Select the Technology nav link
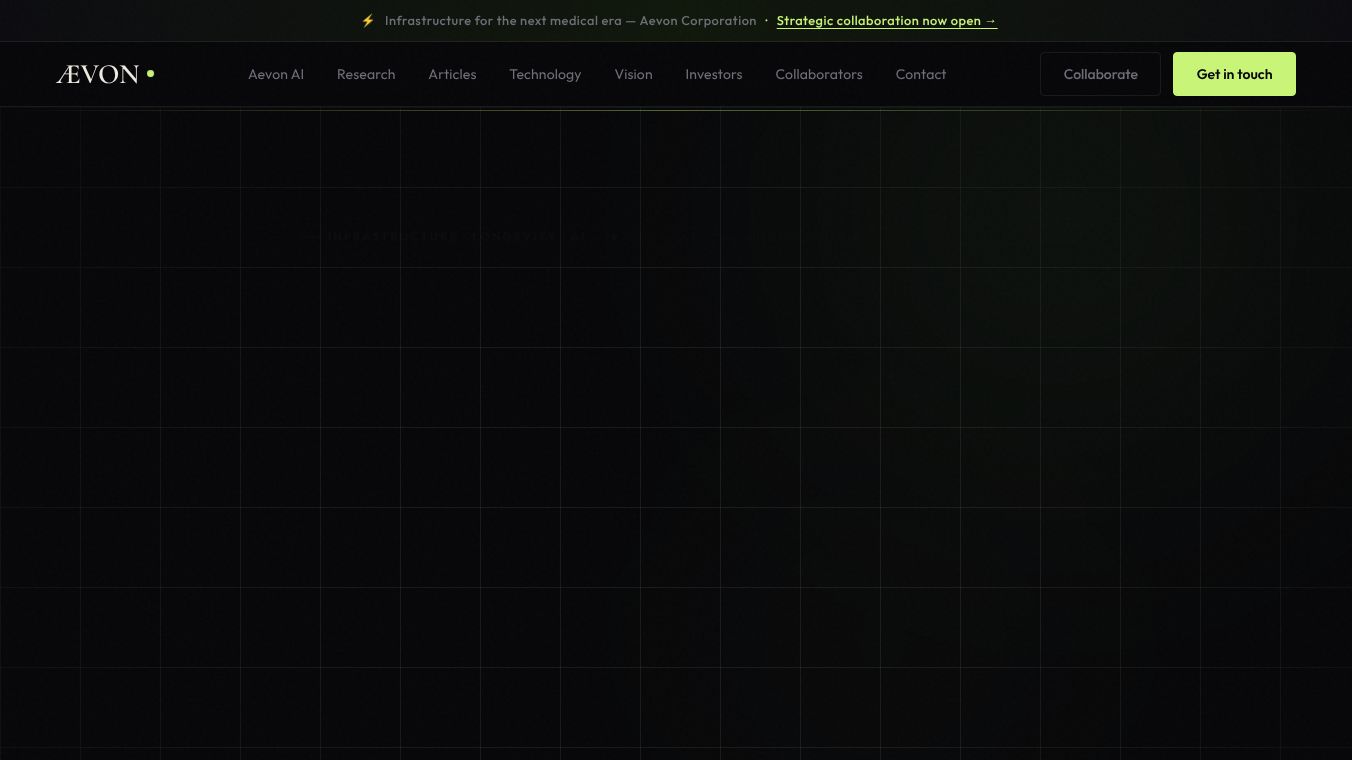This screenshot has width=1352, height=760. pyautogui.click(x=545, y=74)
